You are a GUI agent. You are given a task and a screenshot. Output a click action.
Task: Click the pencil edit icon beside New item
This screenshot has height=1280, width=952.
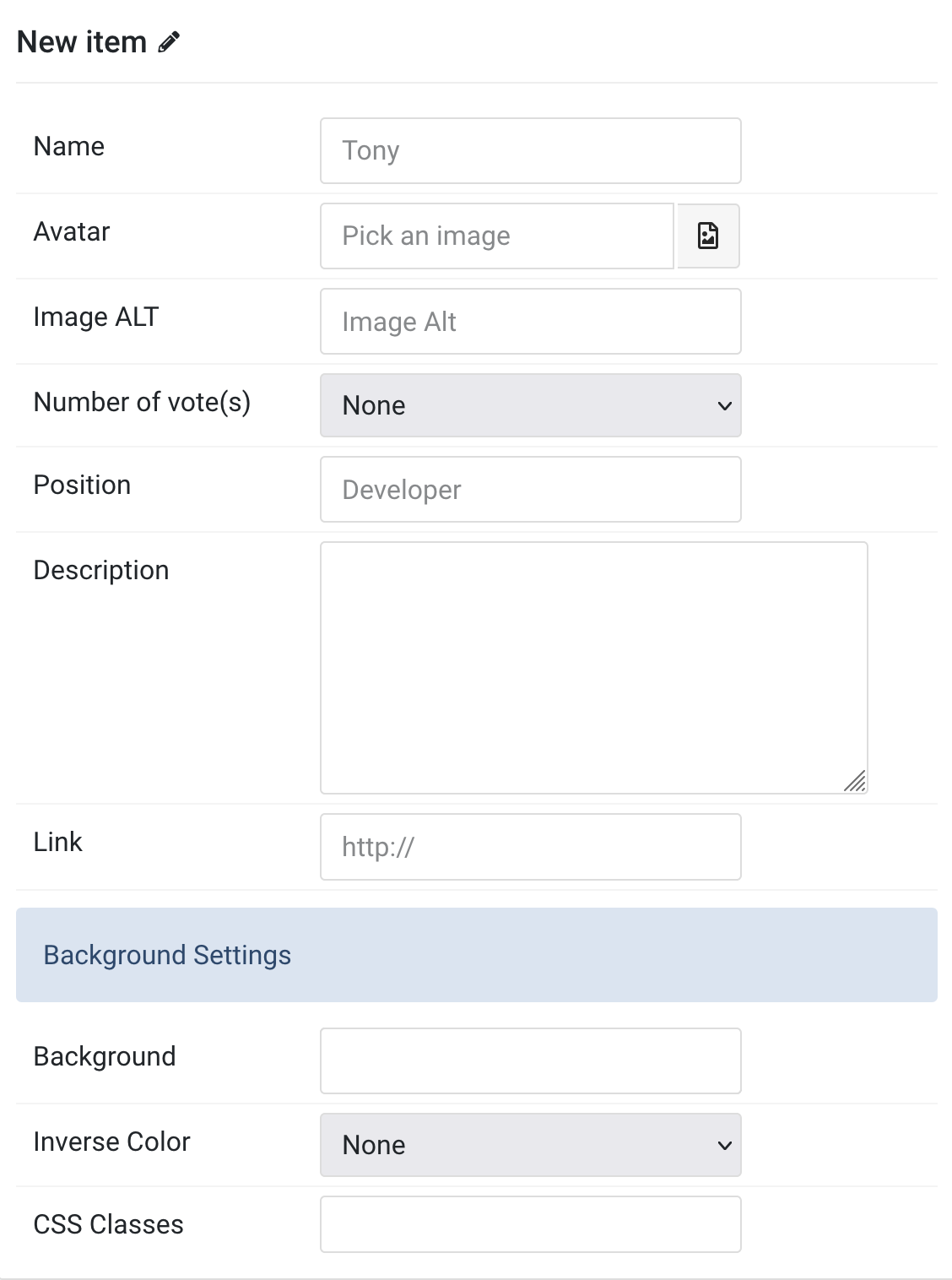pyautogui.click(x=170, y=42)
